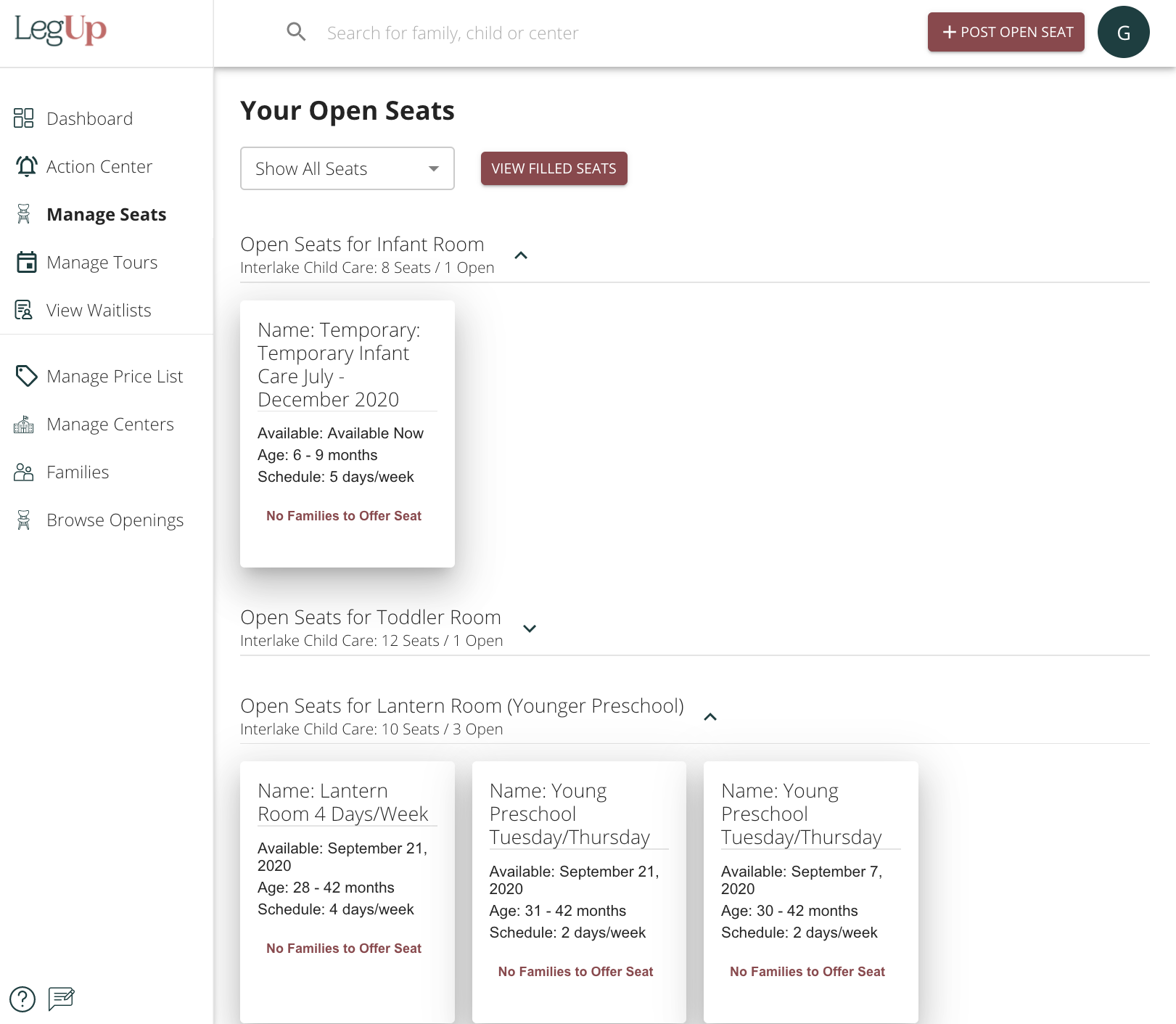1176x1024 pixels.
Task: Open the Young Preschool card available September 21
Action: 579,892
